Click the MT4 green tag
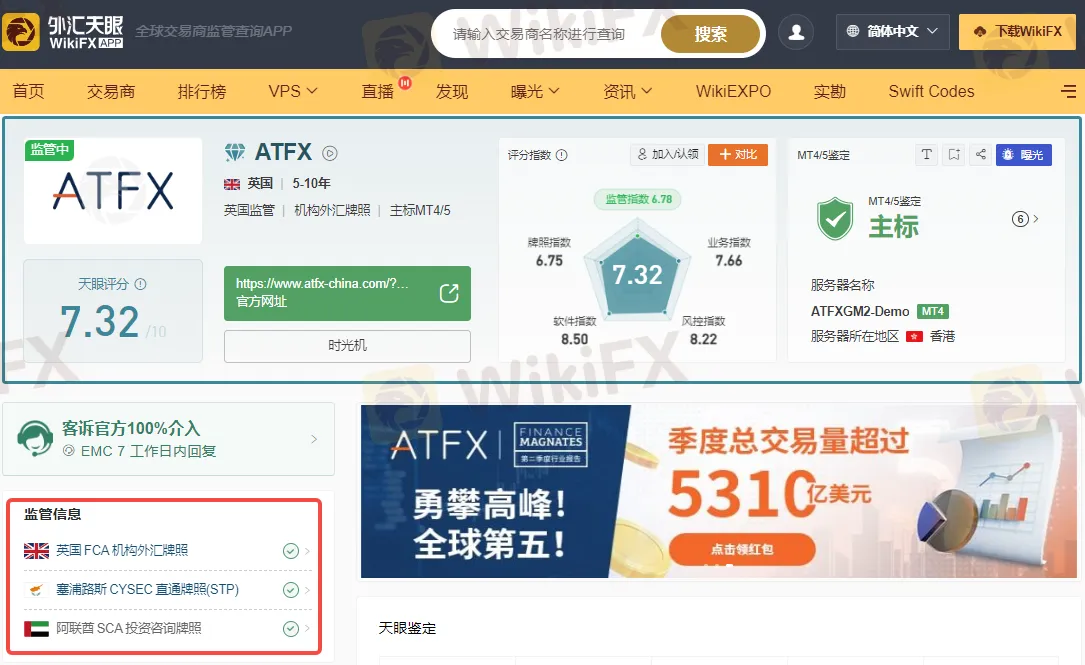 [932, 311]
